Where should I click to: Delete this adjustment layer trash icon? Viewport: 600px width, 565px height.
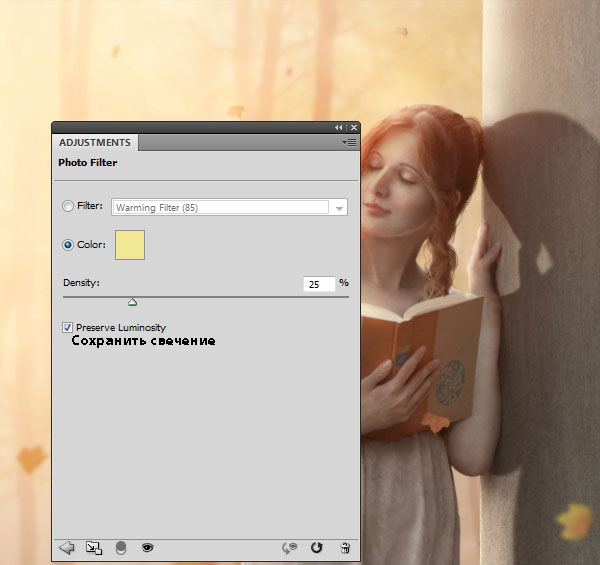click(x=345, y=548)
